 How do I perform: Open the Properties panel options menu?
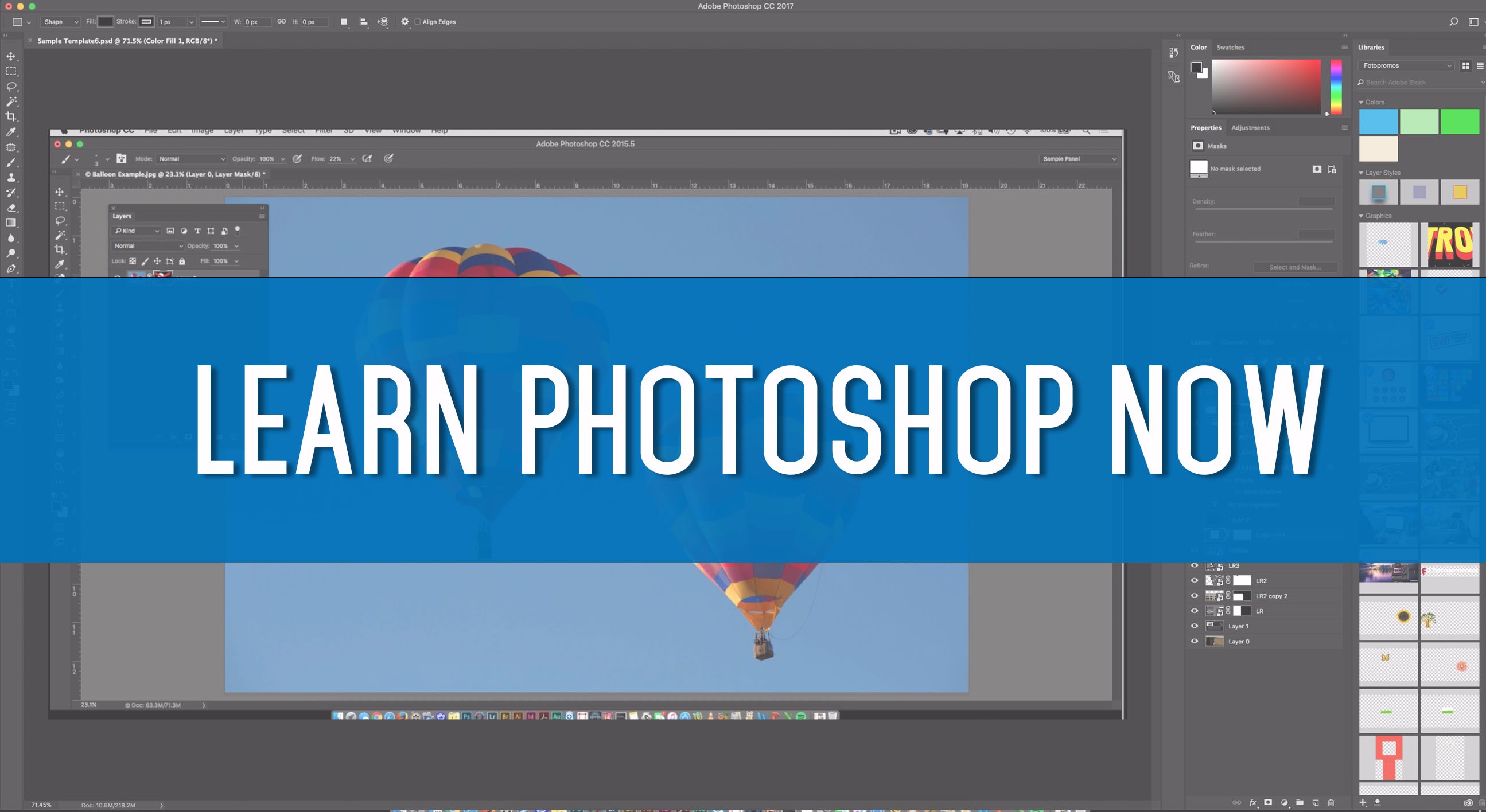pyautogui.click(x=1344, y=127)
